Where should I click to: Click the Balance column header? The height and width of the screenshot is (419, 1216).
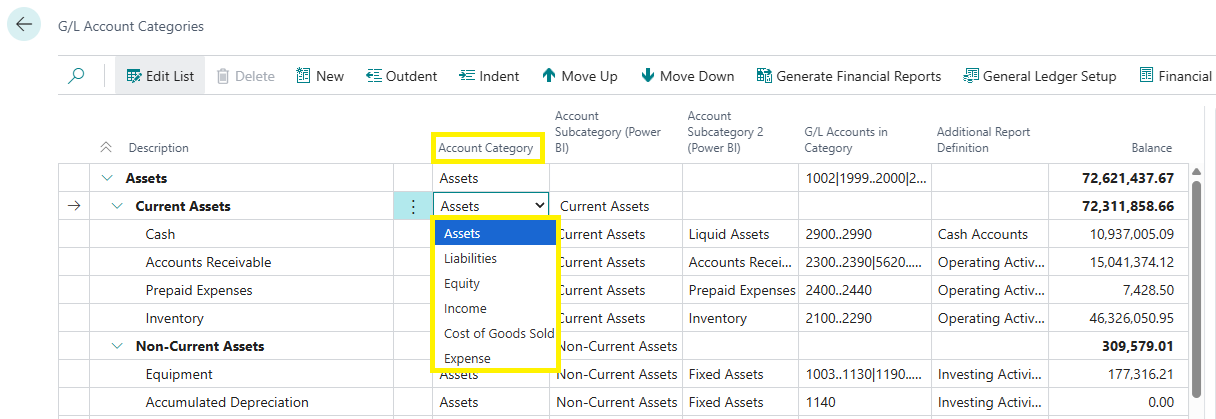tap(1151, 148)
